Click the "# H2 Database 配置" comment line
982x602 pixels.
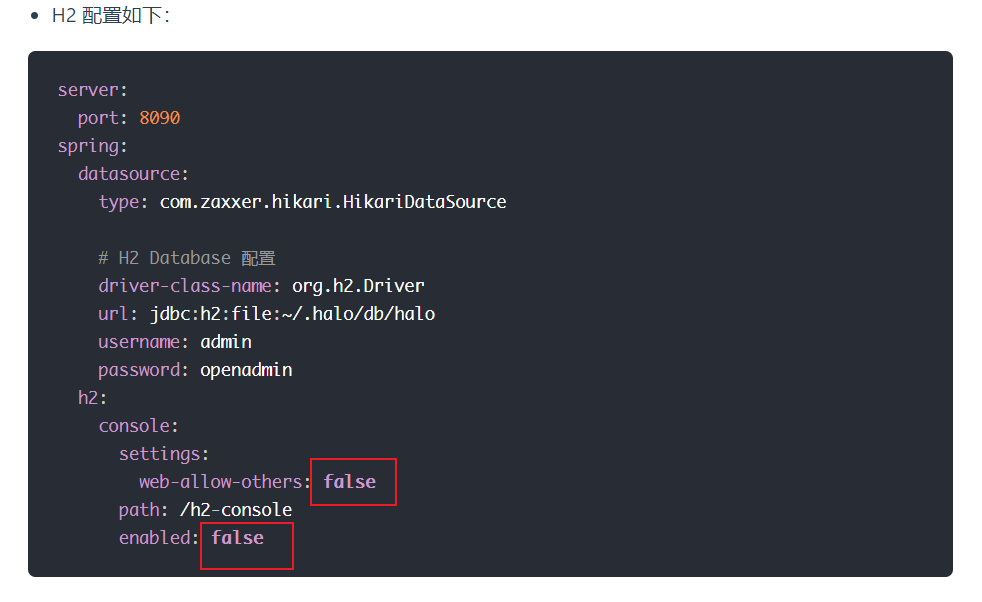187,258
